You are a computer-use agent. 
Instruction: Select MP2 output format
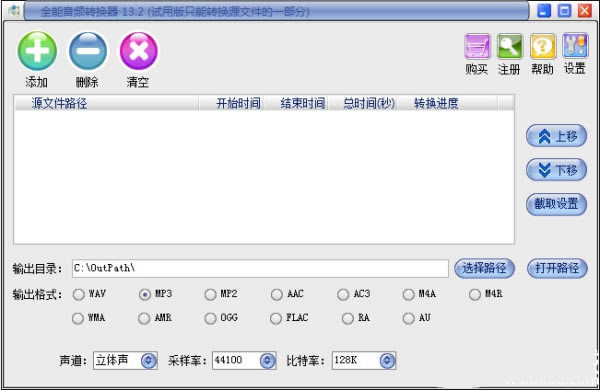(x=210, y=294)
